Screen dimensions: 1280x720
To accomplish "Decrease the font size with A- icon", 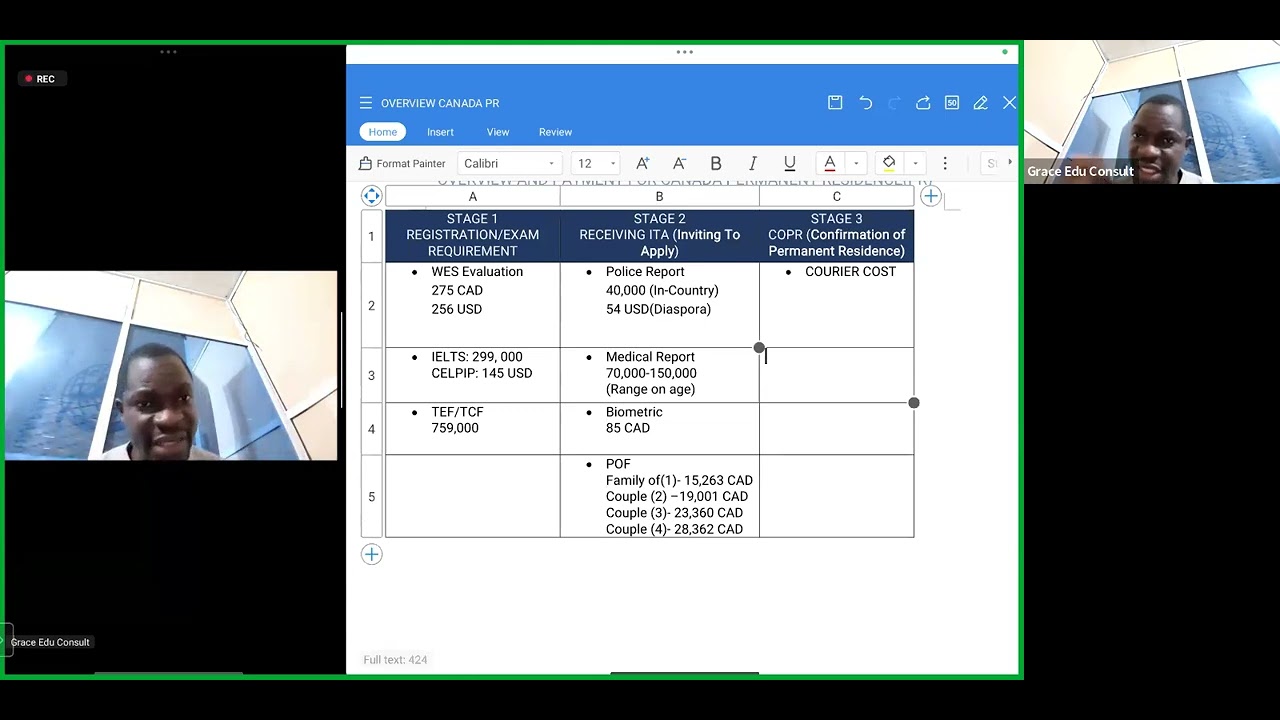I will click(679, 163).
